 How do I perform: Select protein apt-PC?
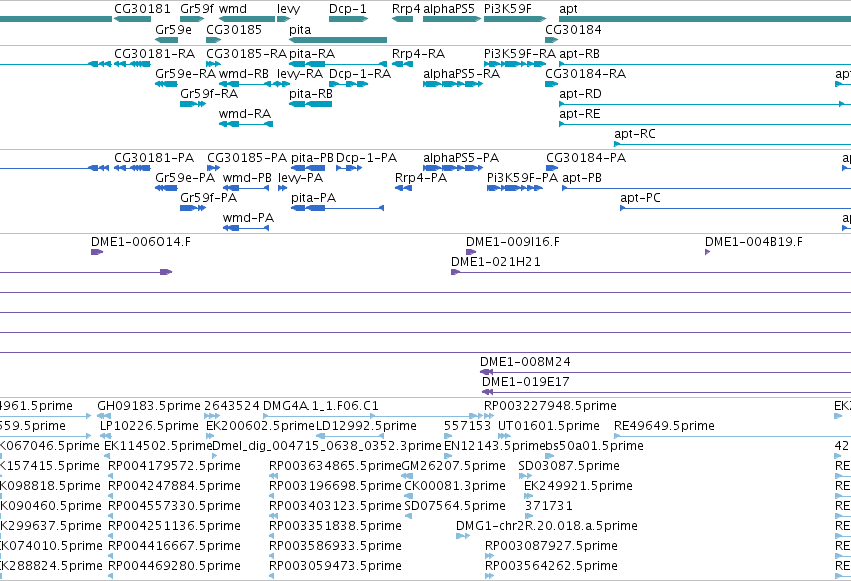(640, 198)
